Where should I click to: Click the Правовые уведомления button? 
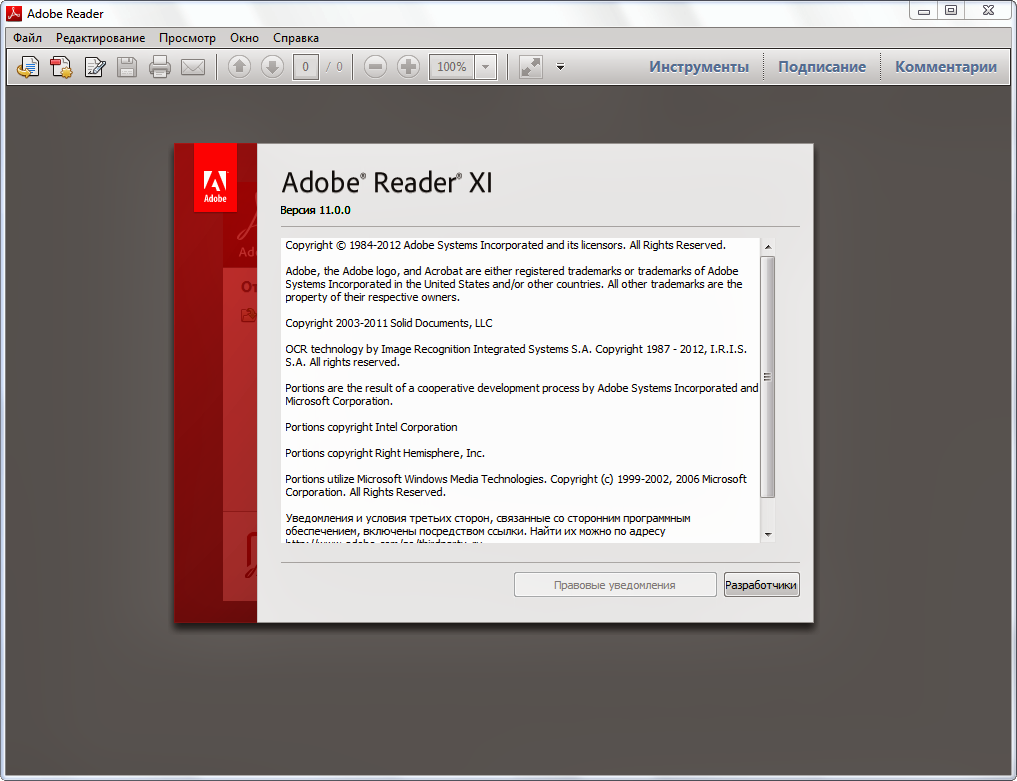point(614,584)
